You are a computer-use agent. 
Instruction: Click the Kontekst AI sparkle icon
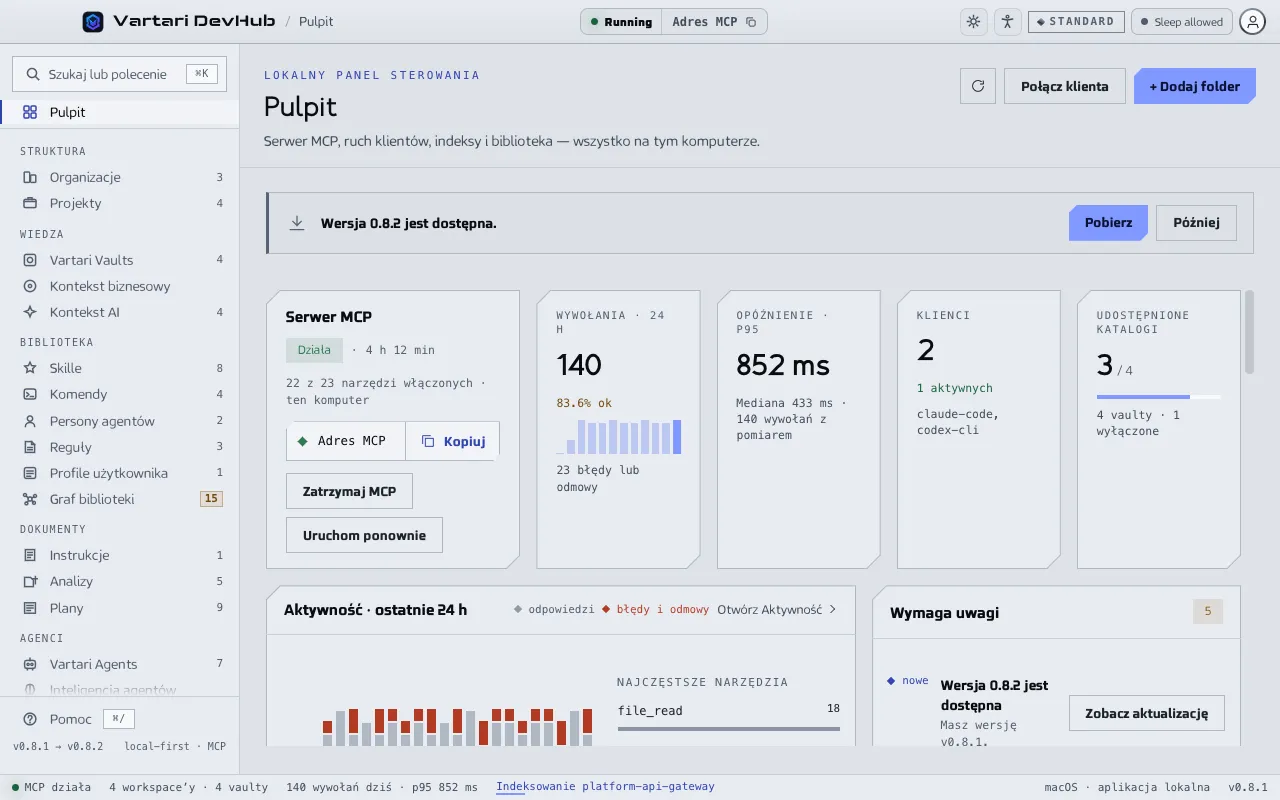[x=30, y=312]
